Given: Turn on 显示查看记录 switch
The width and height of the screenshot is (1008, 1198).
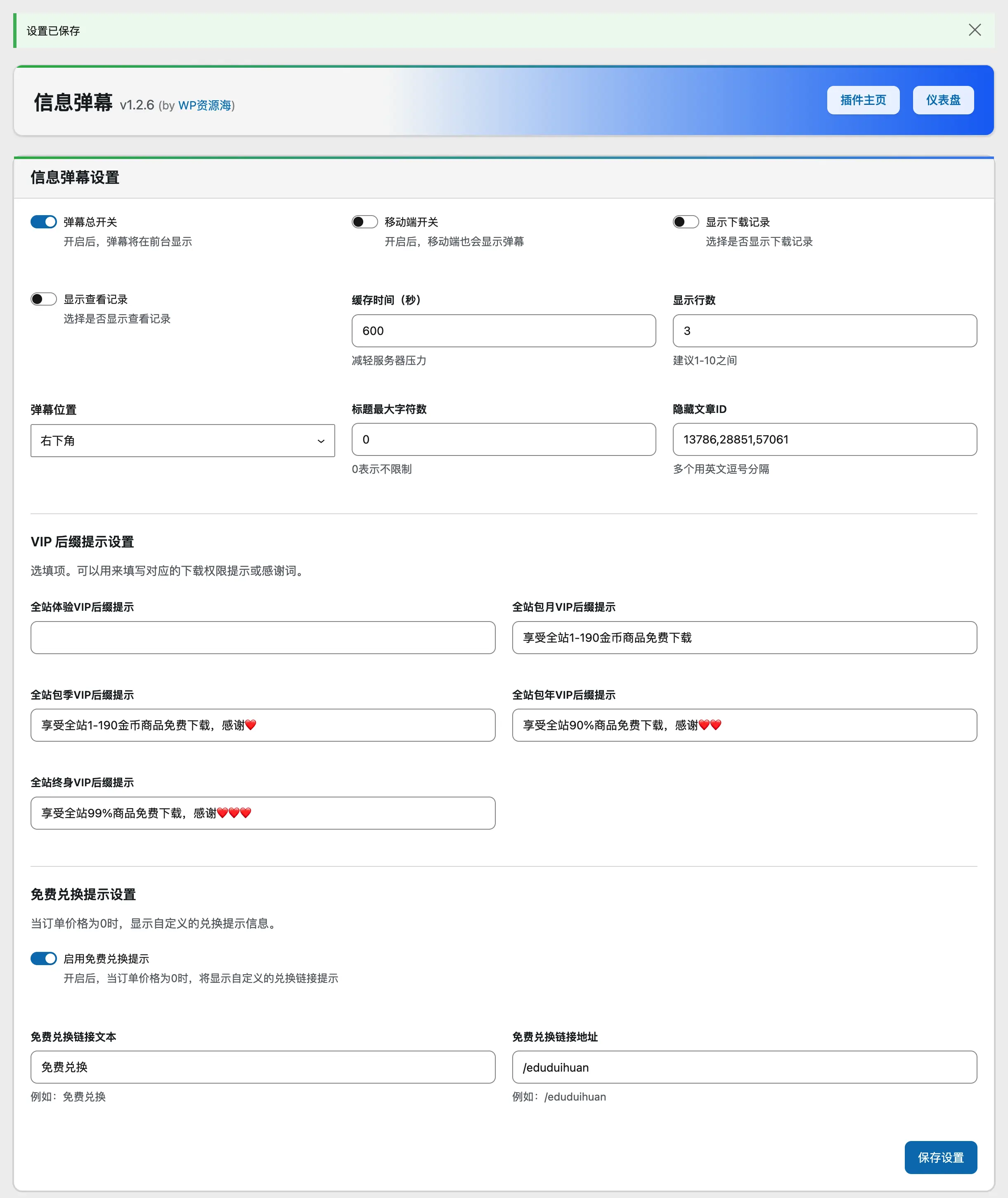Looking at the screenshot, I should tap(43, 299).
